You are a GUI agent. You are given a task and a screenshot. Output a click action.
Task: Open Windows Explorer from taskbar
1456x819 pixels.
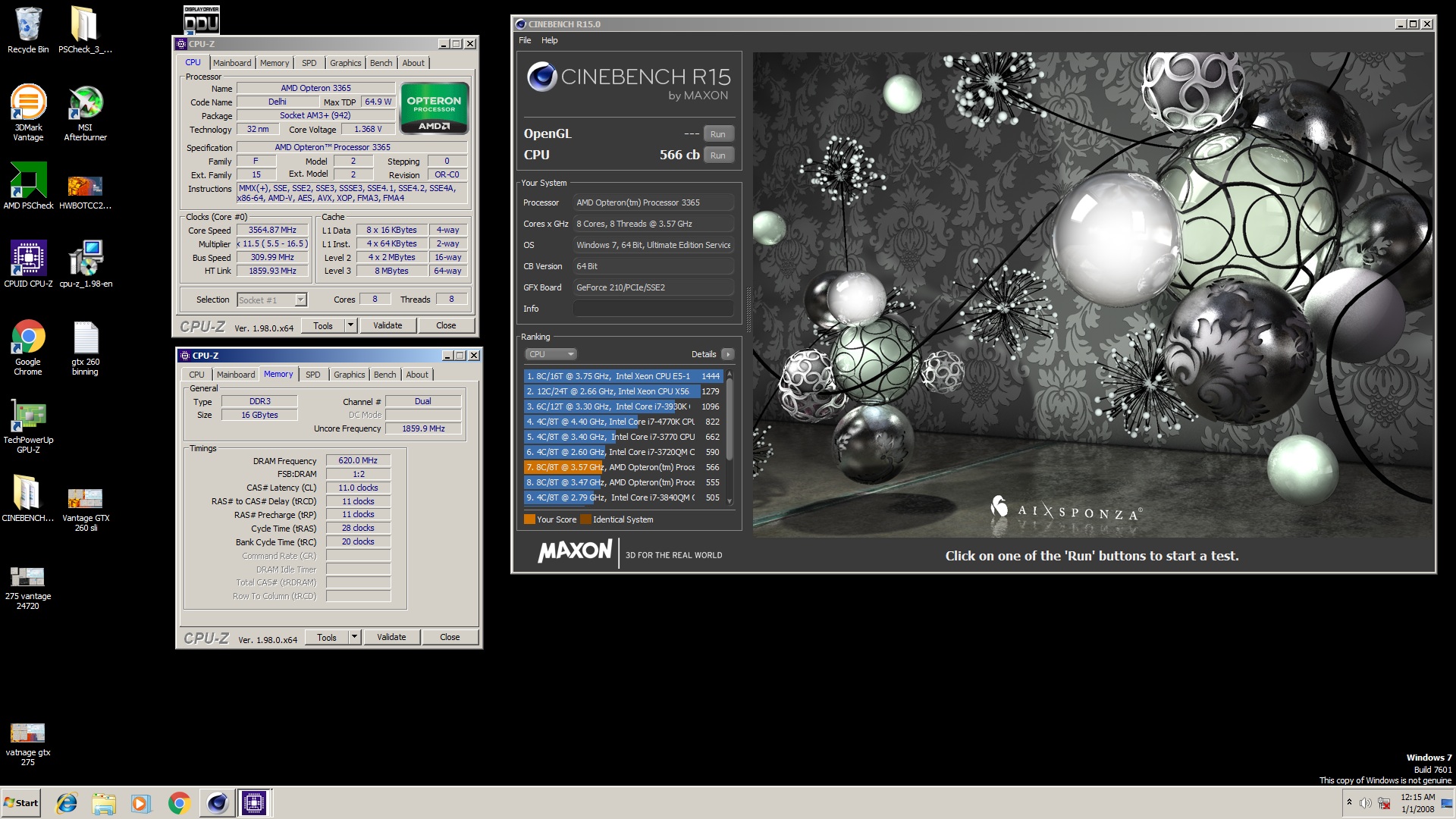tap(104, 803)
